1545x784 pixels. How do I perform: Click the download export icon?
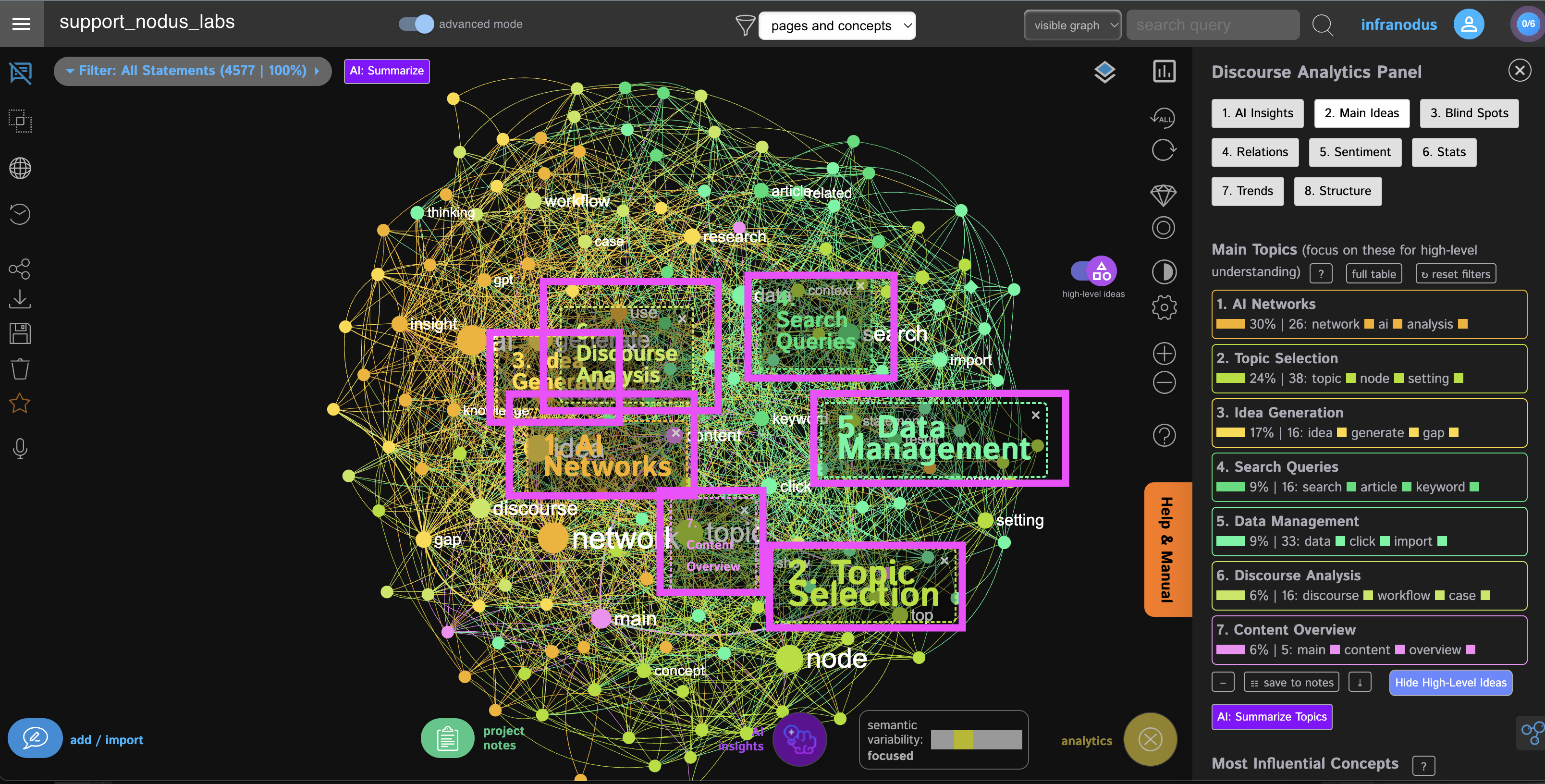[20, 299]
